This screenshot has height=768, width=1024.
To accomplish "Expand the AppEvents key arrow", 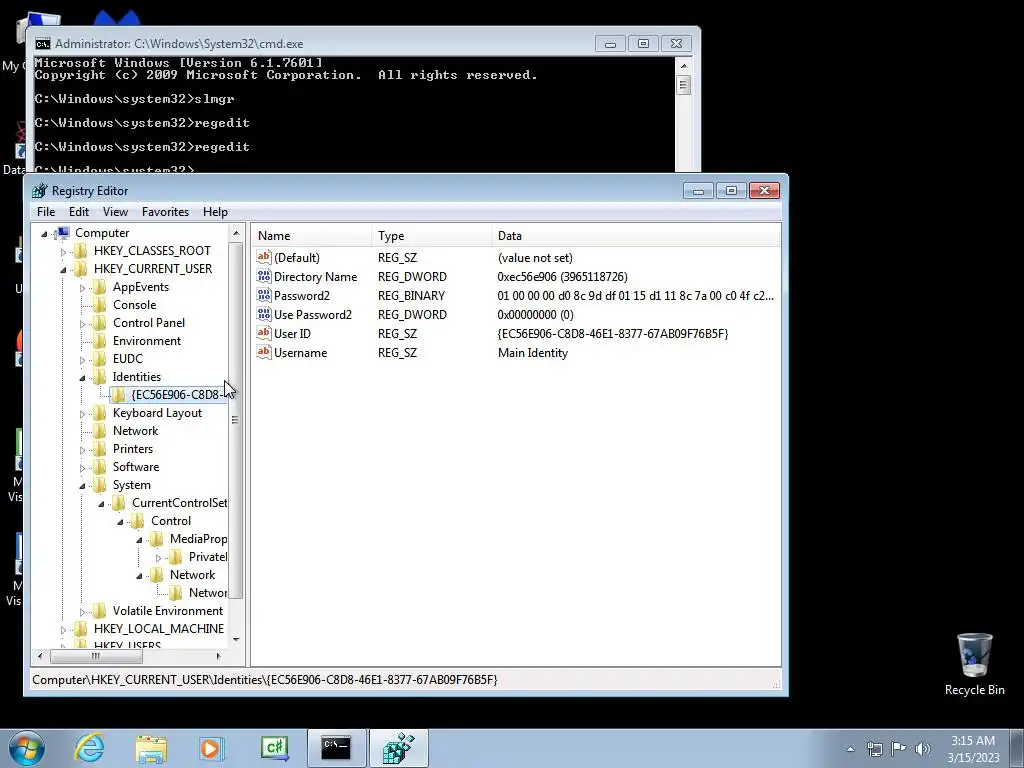I will tap(82, 288).
